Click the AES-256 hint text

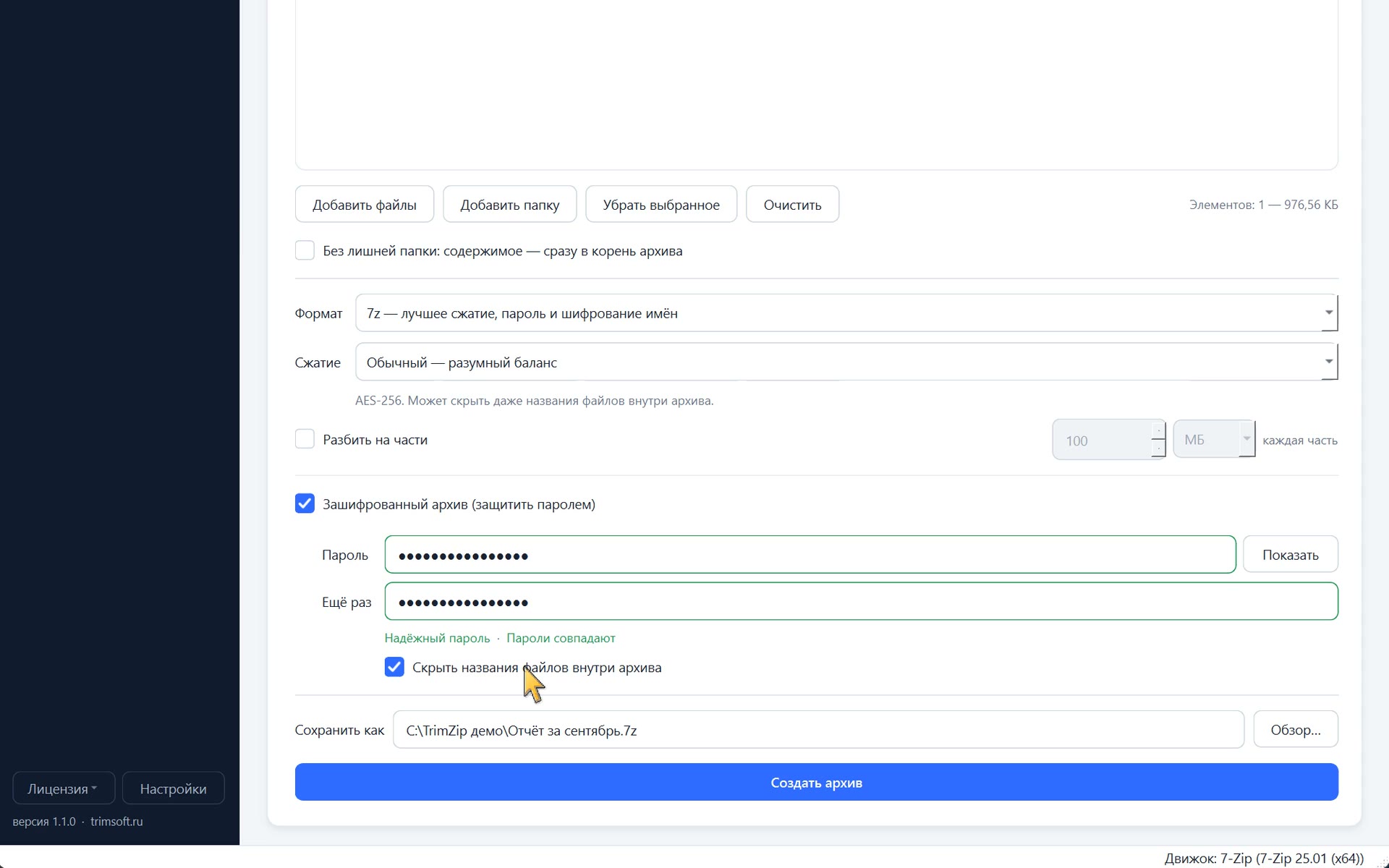tap(534, 401)
